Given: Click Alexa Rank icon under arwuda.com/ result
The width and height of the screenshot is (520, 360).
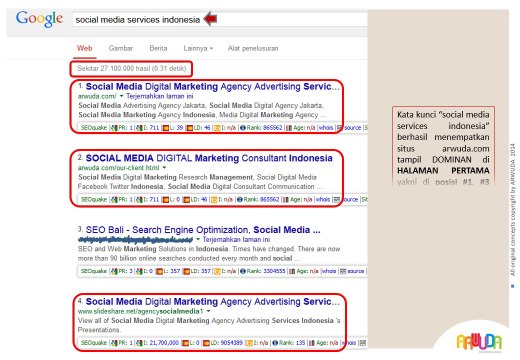Looking at the screenshot, I should (x=243, y=128).
